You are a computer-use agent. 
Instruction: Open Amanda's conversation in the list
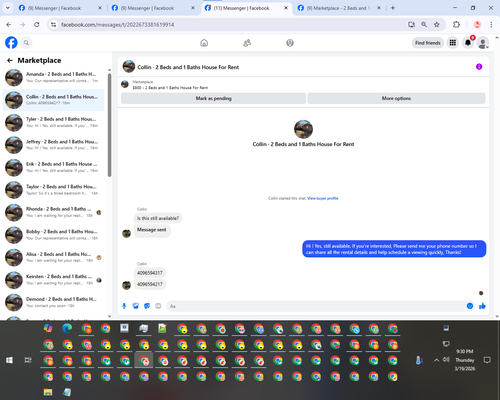click(x=53, y=77)
